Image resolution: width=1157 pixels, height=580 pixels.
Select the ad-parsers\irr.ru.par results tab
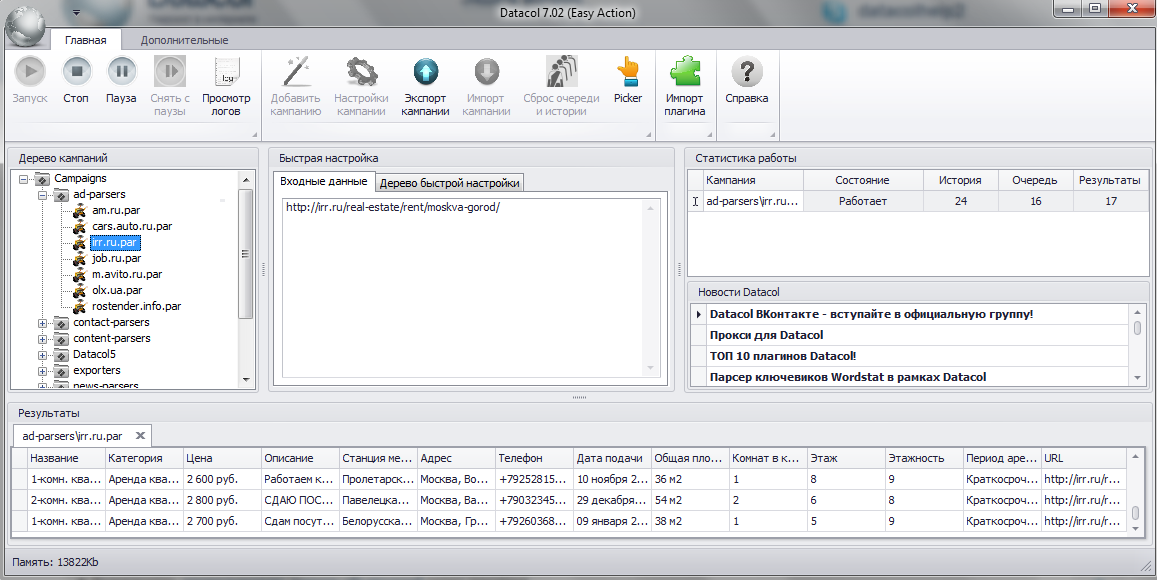click(73, 435)
